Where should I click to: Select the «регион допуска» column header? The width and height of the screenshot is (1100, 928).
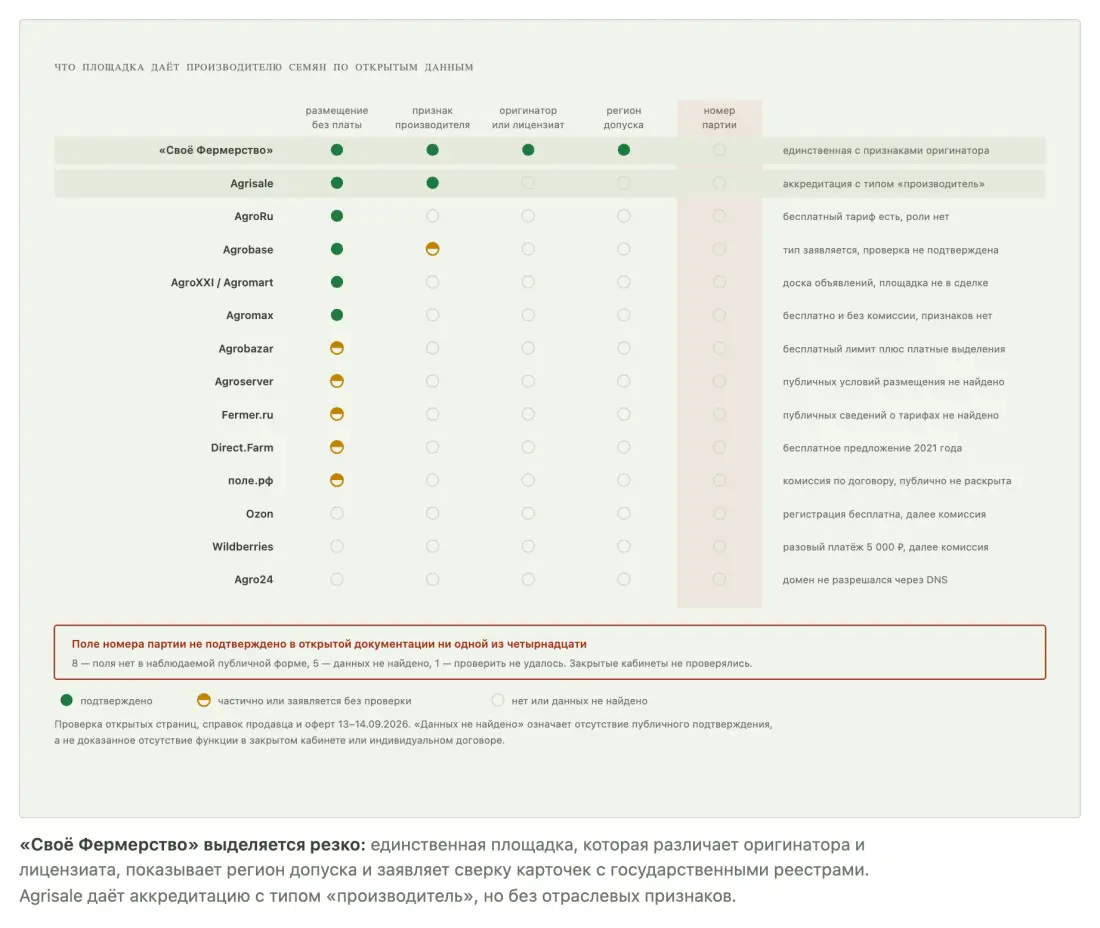coord(624,118)
